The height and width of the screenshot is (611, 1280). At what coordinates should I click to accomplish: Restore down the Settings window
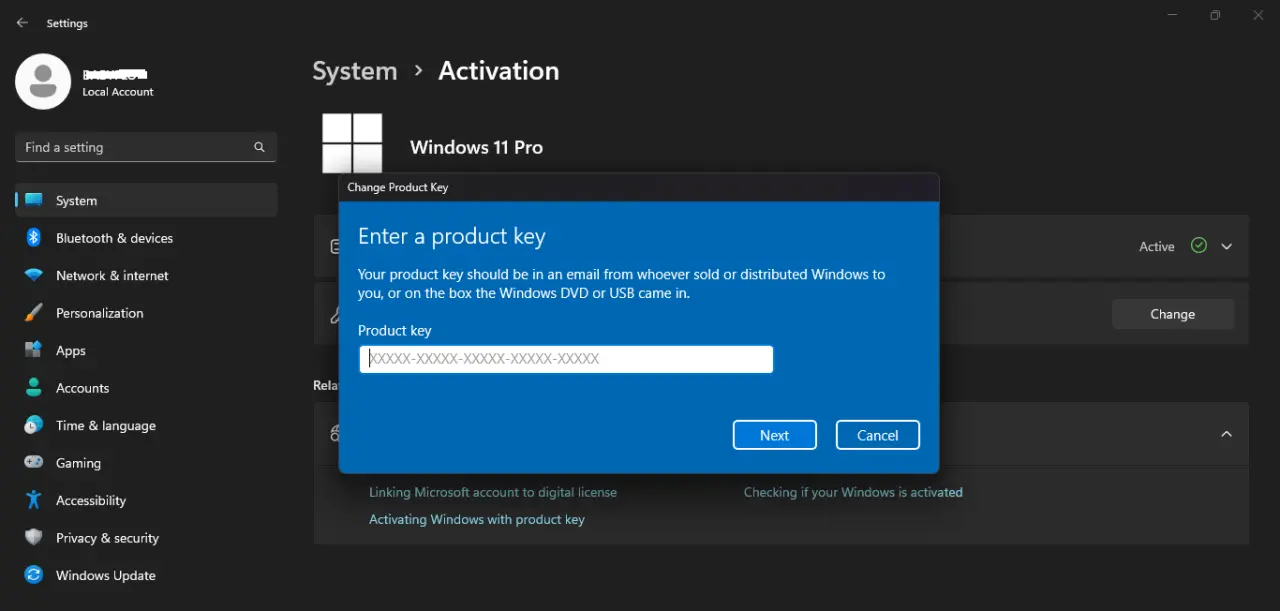[x=1215, y=15]
